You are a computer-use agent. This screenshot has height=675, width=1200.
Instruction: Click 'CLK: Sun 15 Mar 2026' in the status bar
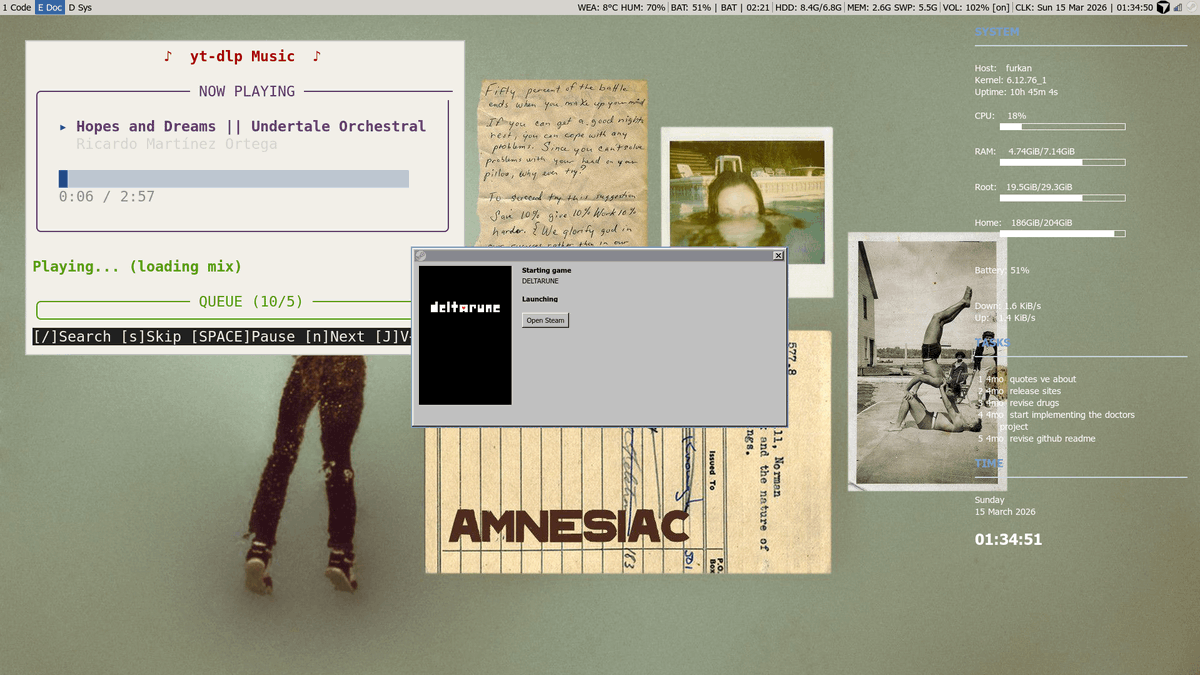[x=1062, y=7]
